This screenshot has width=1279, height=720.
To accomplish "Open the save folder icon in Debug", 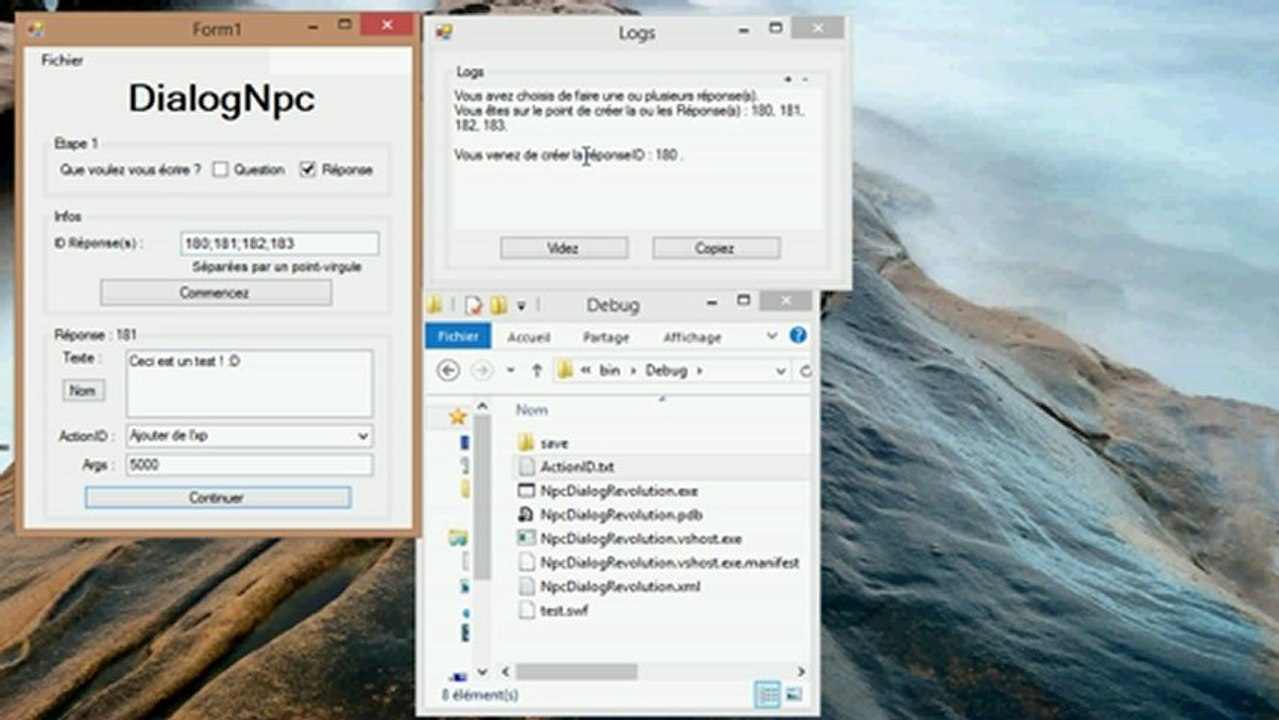I will (527, 442).
